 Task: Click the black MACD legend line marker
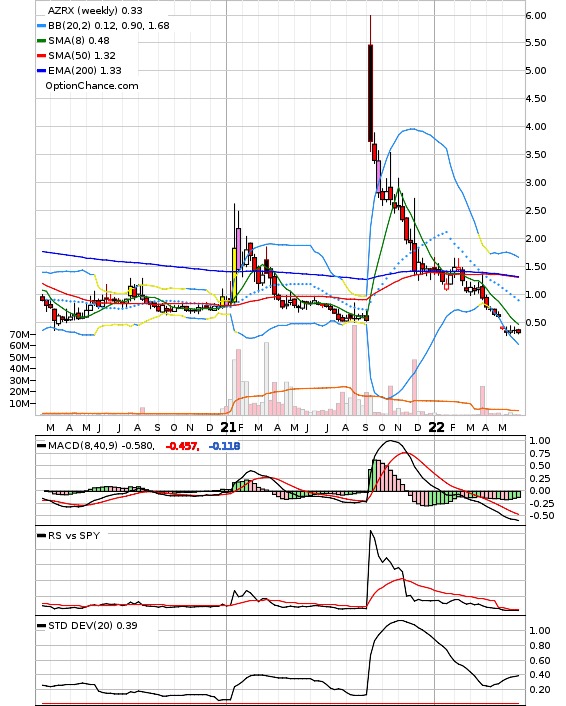pyautogui.click(x=41, y=446)
